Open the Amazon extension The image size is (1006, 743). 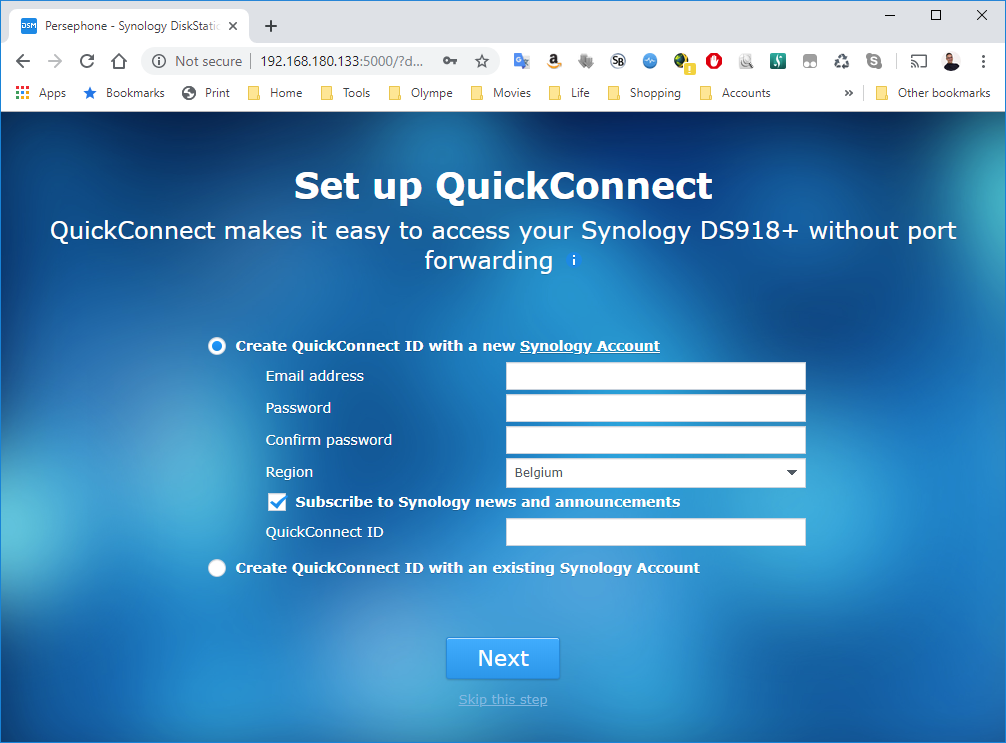[554, 61]
